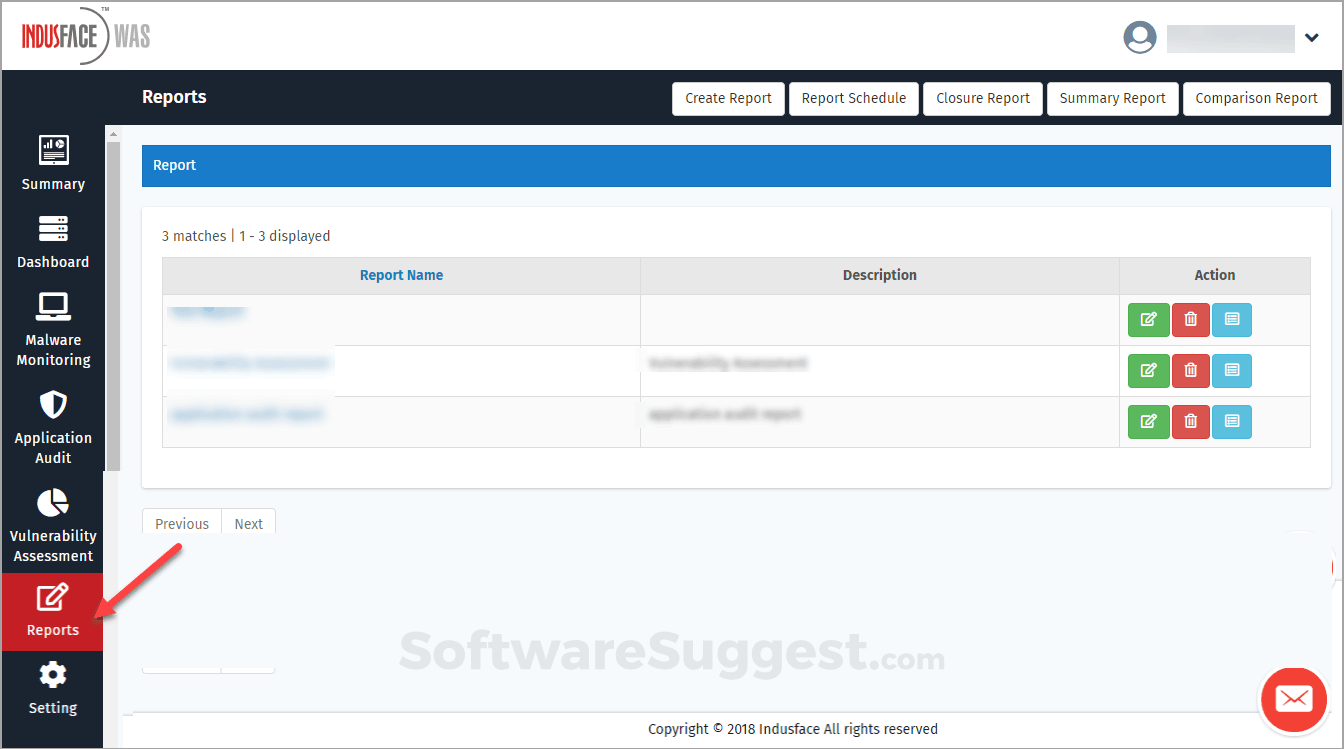Click the Create Report button
Screen dimensions: 1344x749
(728, 98)
